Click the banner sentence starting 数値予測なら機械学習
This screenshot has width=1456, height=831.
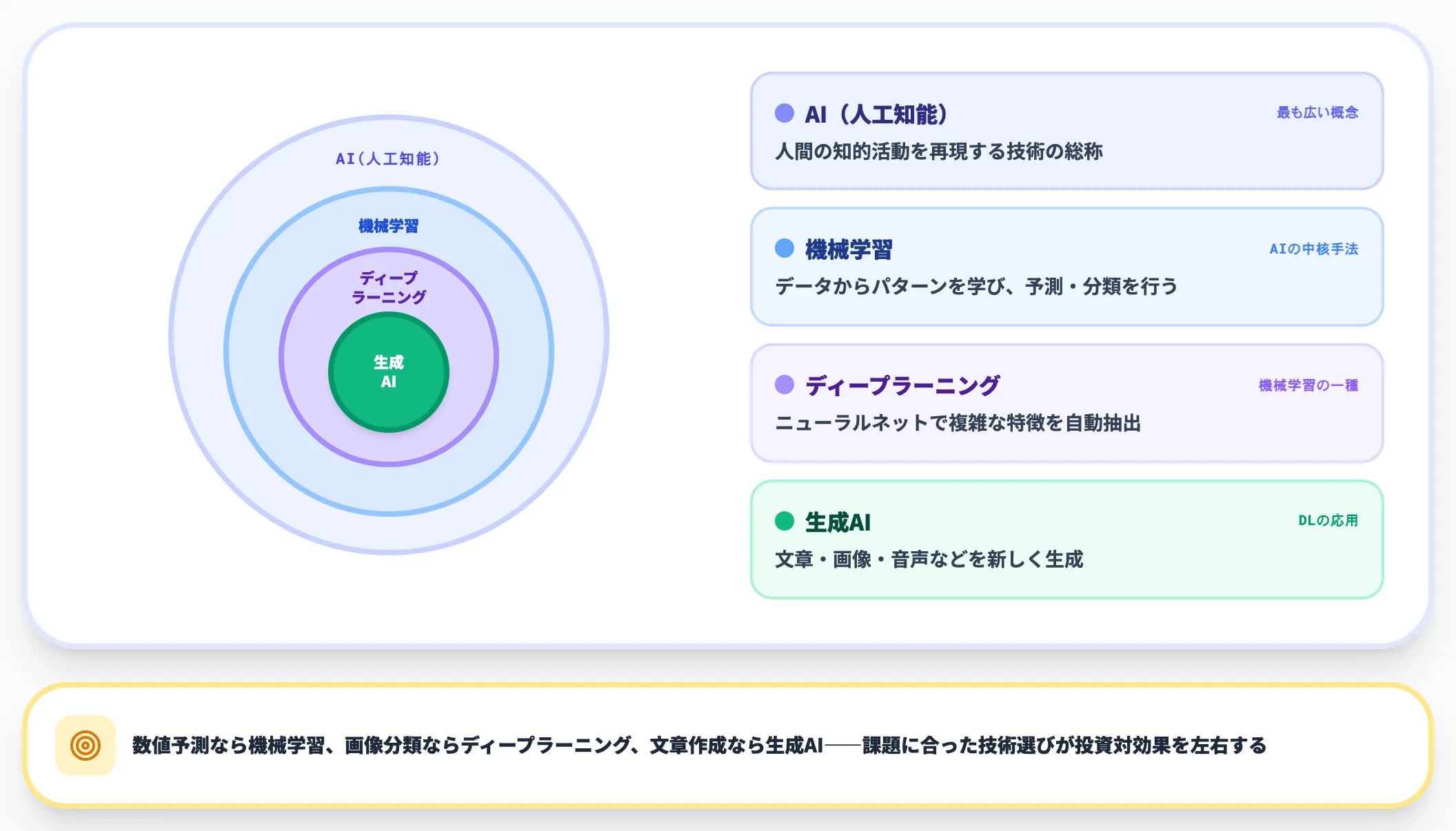[699, 745]
